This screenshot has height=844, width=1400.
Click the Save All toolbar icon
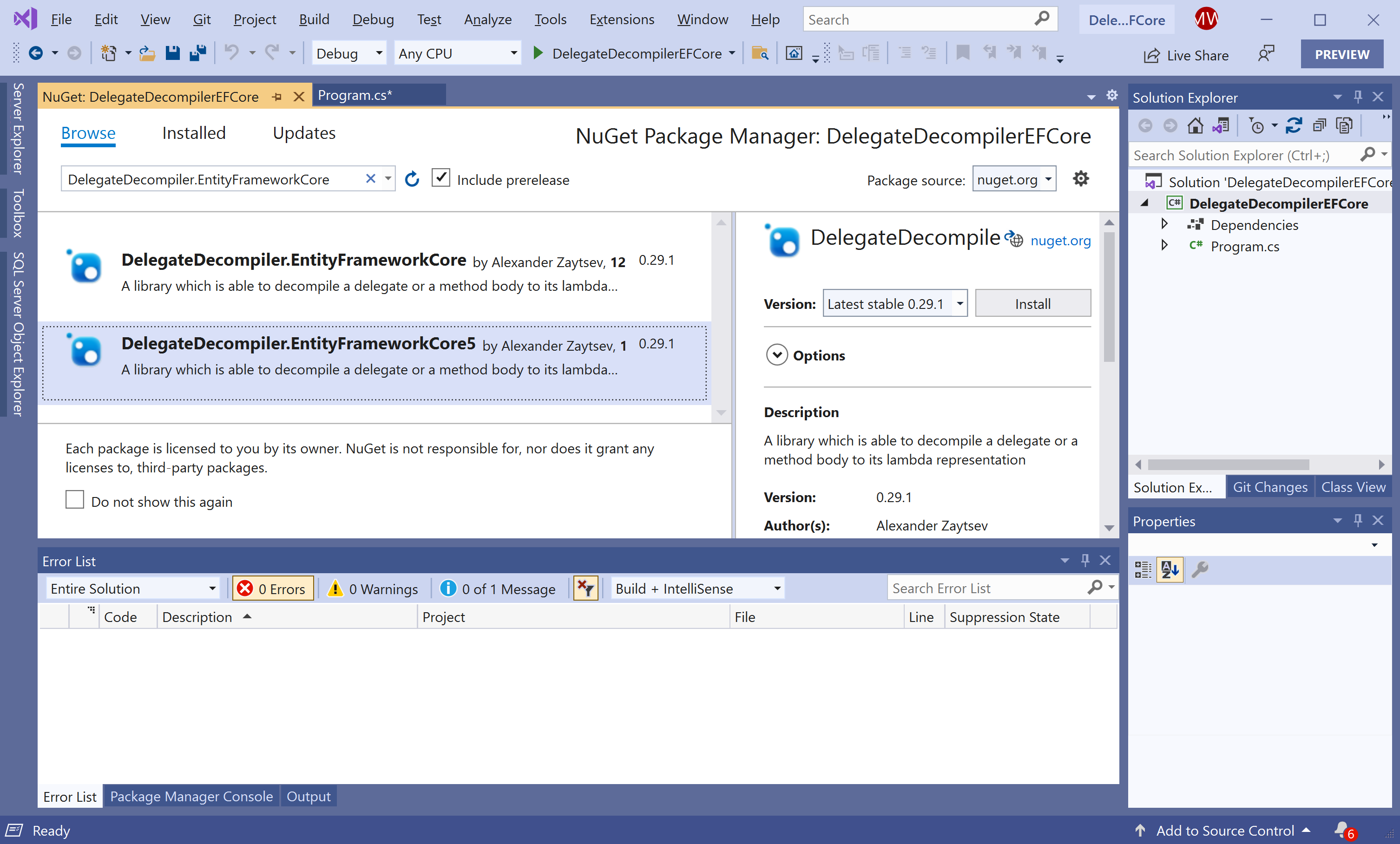198,53
